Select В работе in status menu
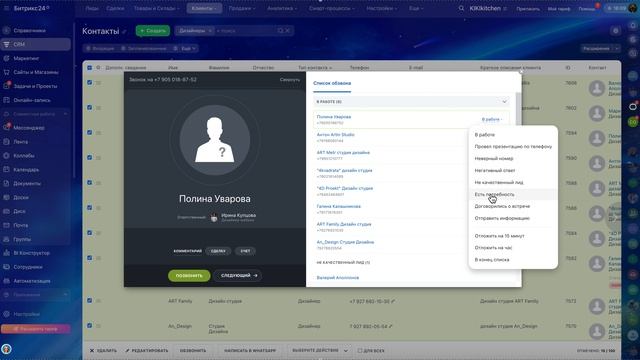The width and height of the screenshot is (640, 360). 484,135
